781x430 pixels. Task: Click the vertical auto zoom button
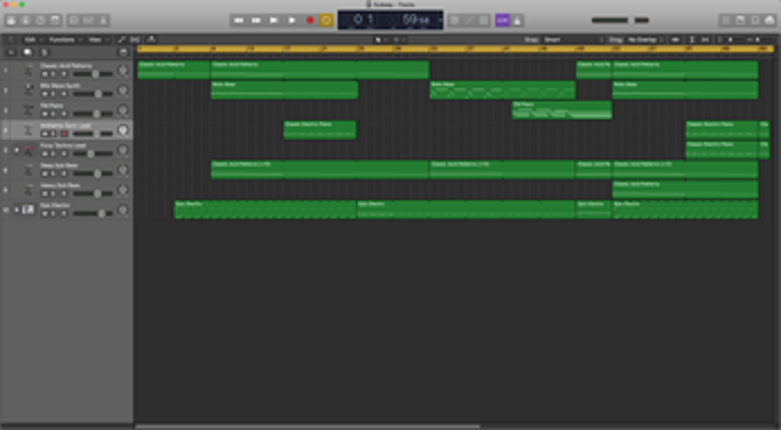(692, 40)
